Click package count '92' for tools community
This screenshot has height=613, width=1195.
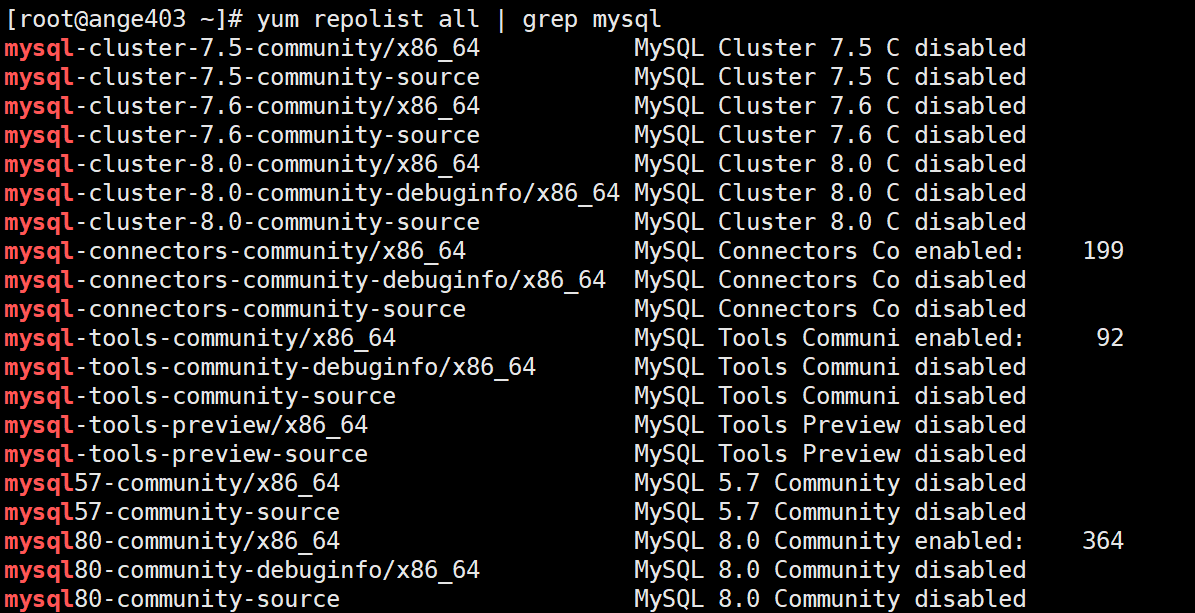1110,338
